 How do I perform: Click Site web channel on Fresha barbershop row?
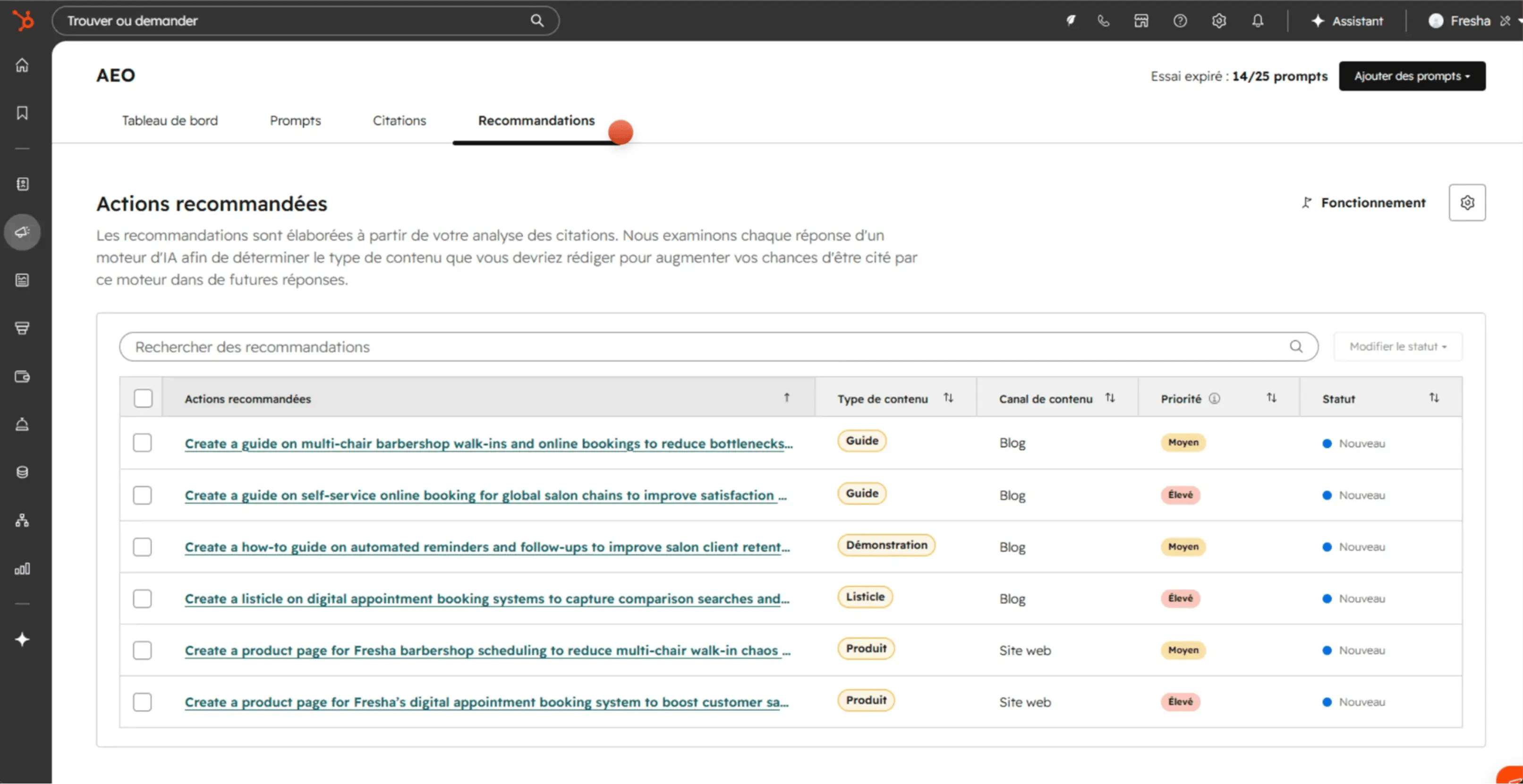tap(1025, 650)
